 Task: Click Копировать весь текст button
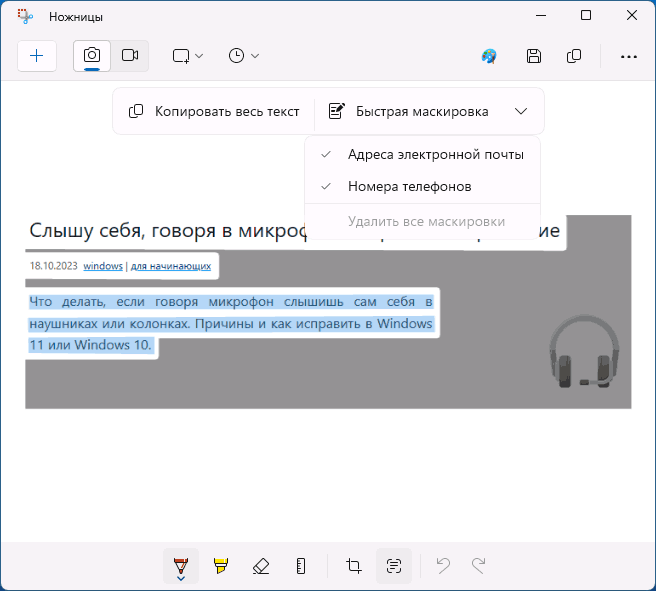pos(214,111)
